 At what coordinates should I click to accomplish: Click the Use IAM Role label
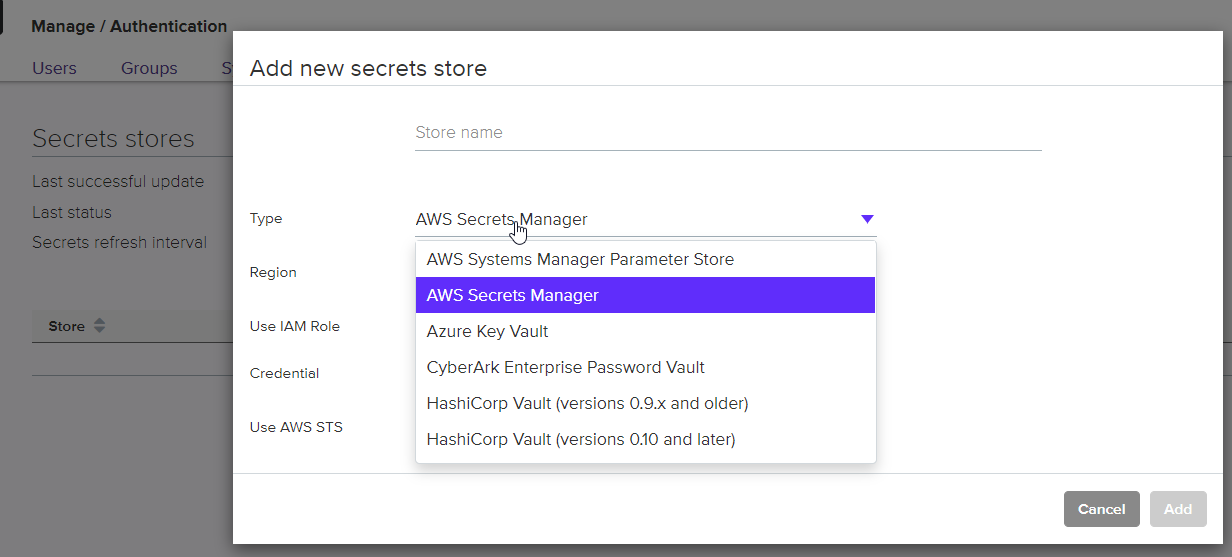coord(294,326)
